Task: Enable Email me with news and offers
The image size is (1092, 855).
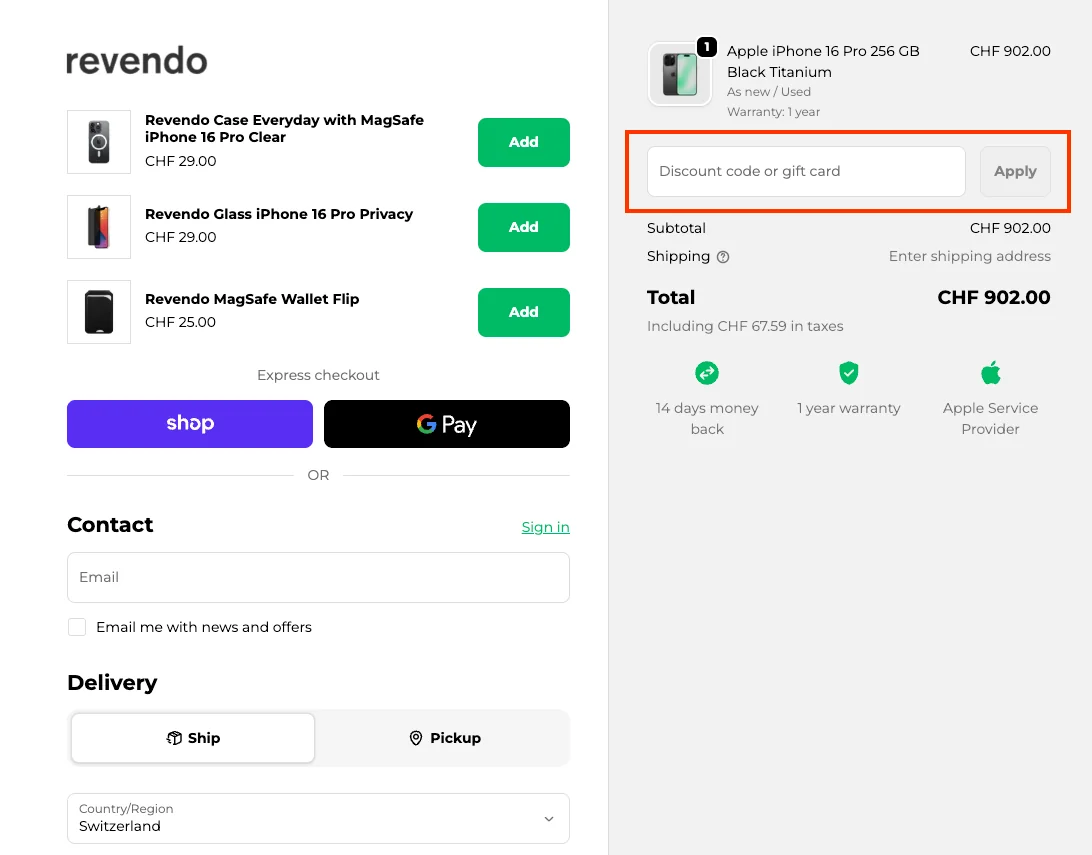Action: [x=77, y=627]
